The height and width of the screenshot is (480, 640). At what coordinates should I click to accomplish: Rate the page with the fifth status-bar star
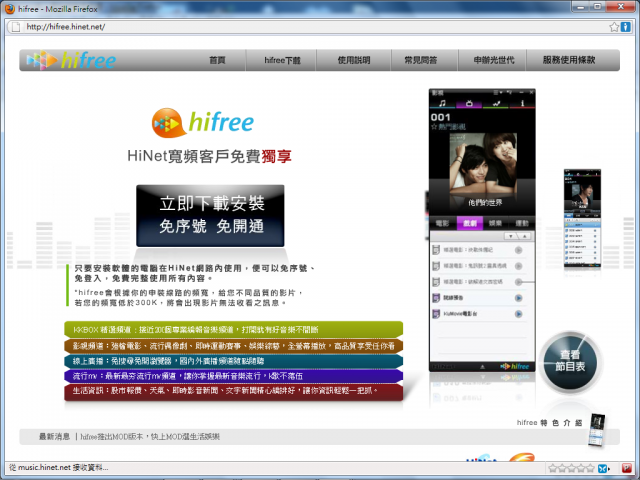click(x=590, y=468)
